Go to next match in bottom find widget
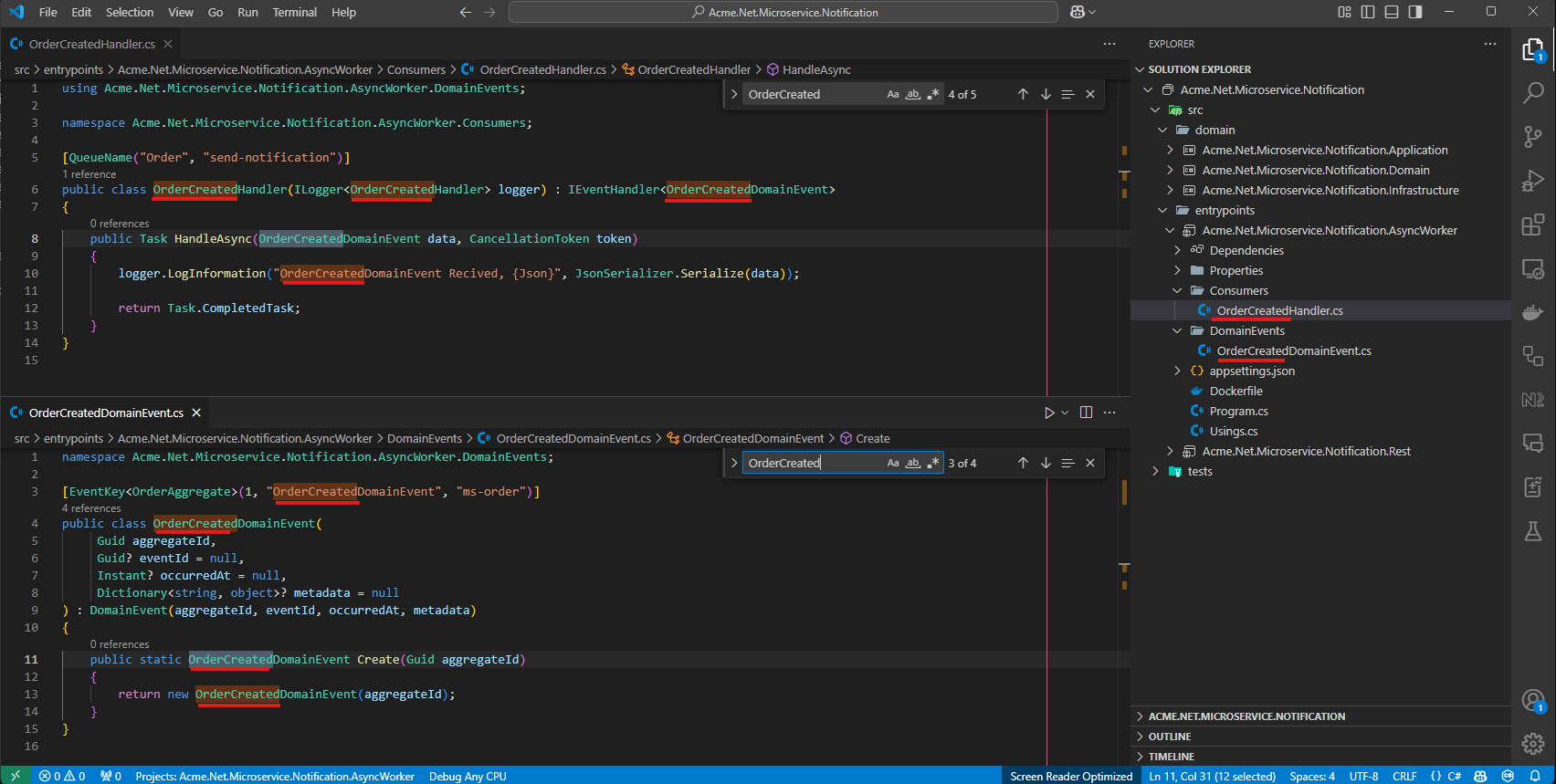This screenshot has width=1556, height=784. coord(1046,463)
